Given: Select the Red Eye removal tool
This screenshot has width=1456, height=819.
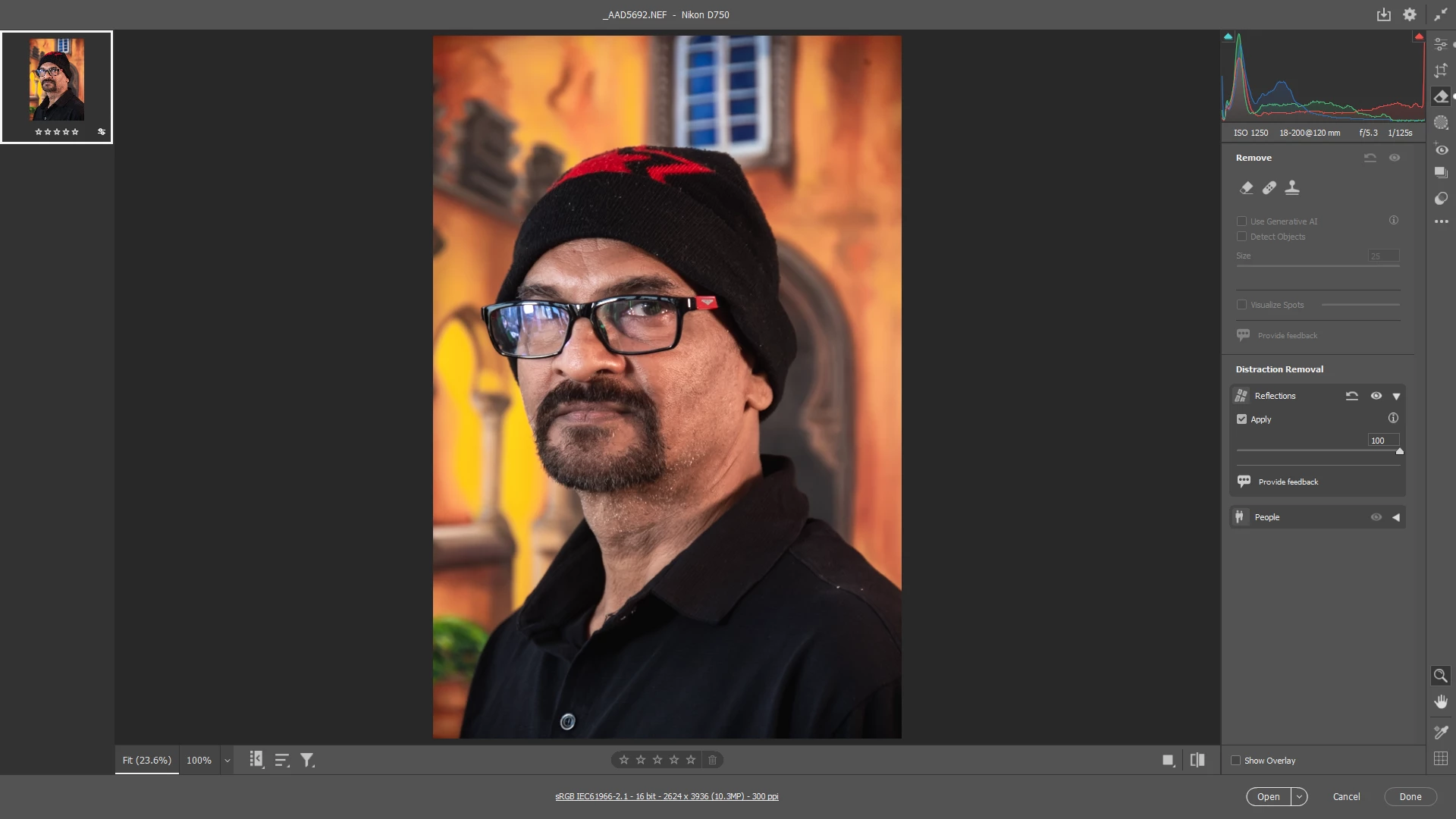Looking at the screenshot, I should point(1441,149).
